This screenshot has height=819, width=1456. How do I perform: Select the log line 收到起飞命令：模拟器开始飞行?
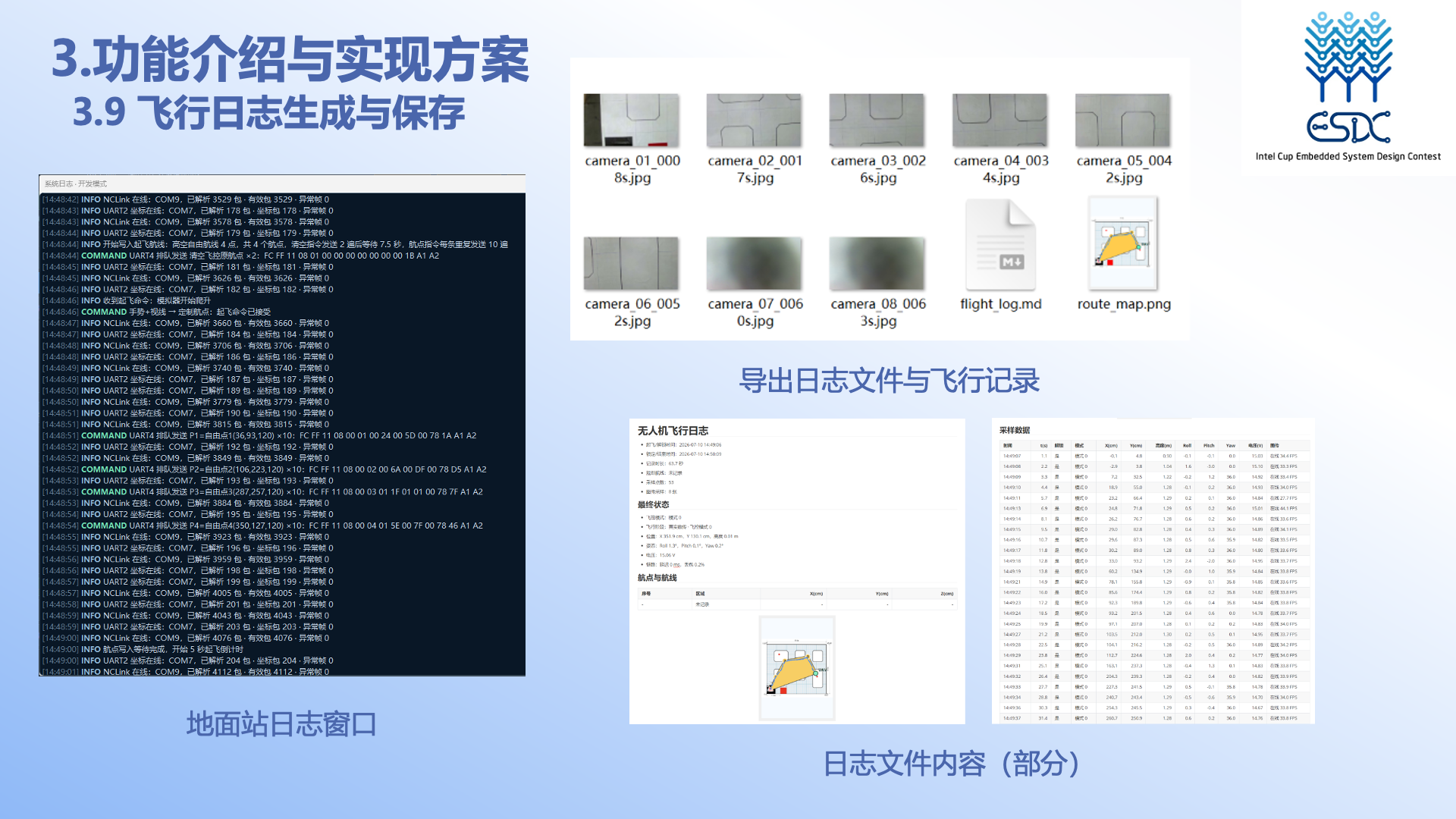tap(127, 300)
